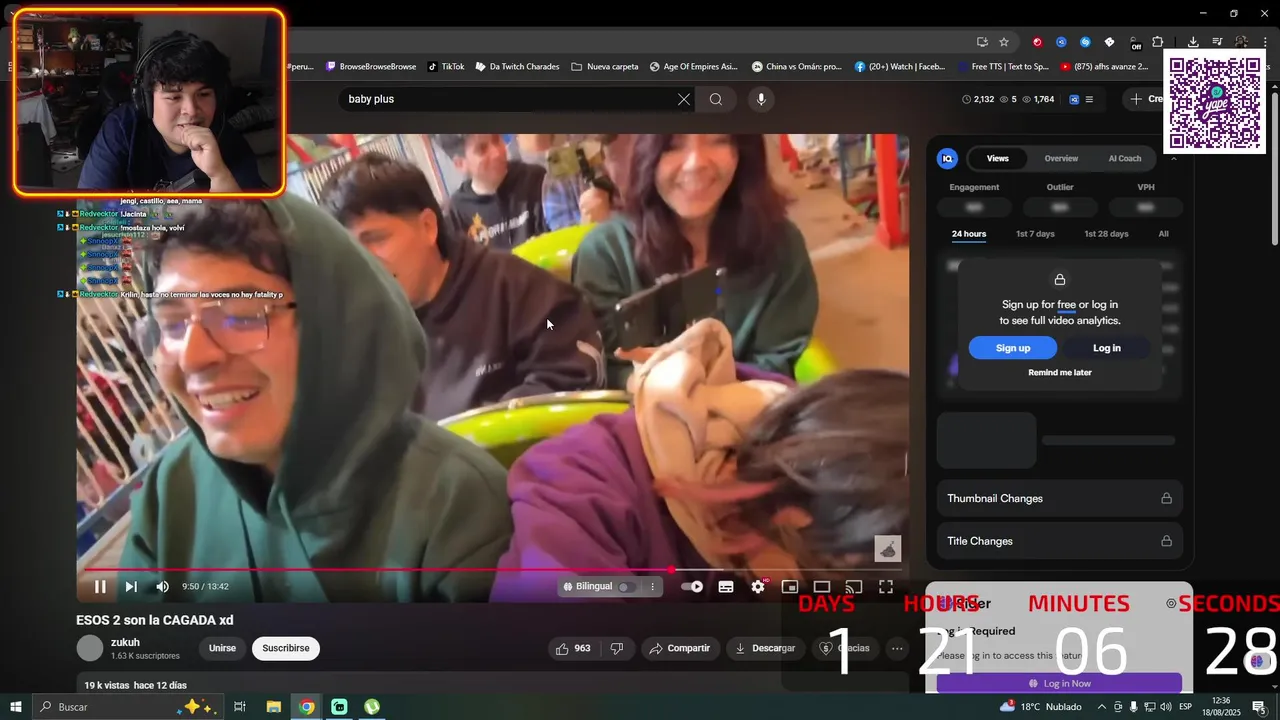Open the notification center showing 5 notifications

point(1259,707)
